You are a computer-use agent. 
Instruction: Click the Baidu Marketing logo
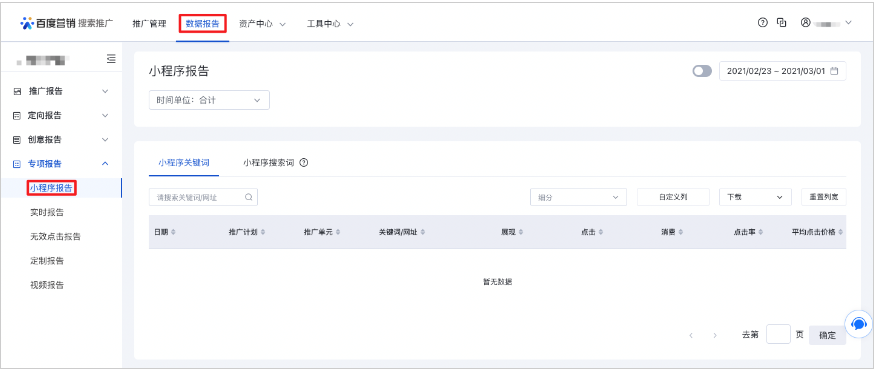coord(48,23)
